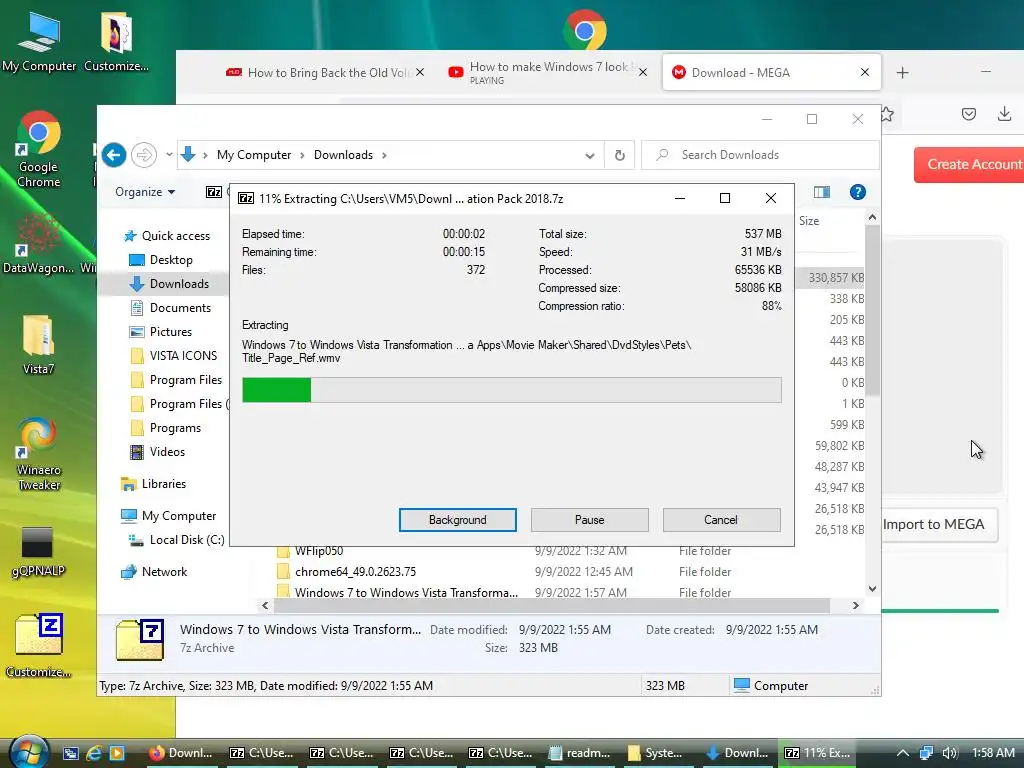The image size is (1024, 768).
Task: Click the Create Account button on MEGA
Action: click(969, 165)
